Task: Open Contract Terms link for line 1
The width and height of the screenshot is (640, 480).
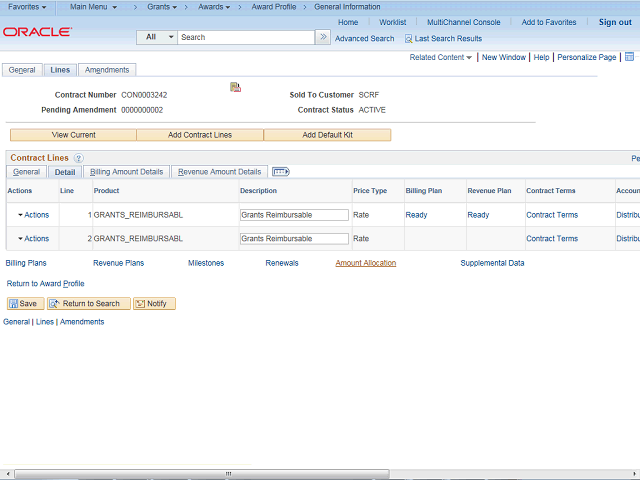Action: 552,215
